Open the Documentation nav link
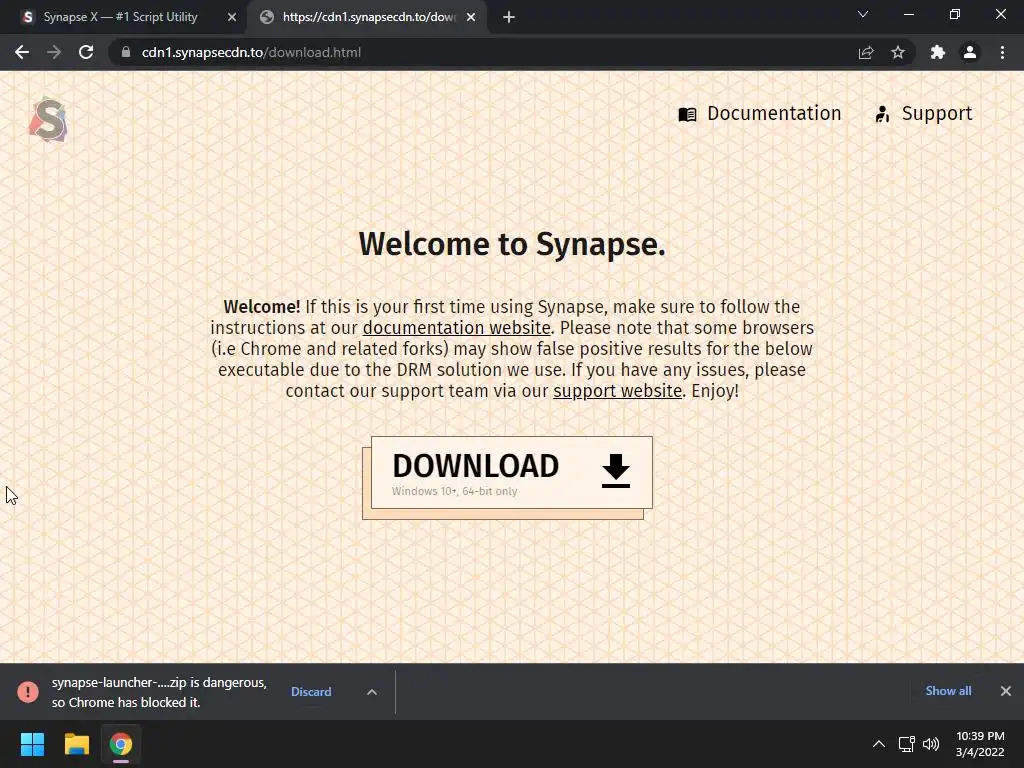The image size is (1024, 768). point(760,114)
